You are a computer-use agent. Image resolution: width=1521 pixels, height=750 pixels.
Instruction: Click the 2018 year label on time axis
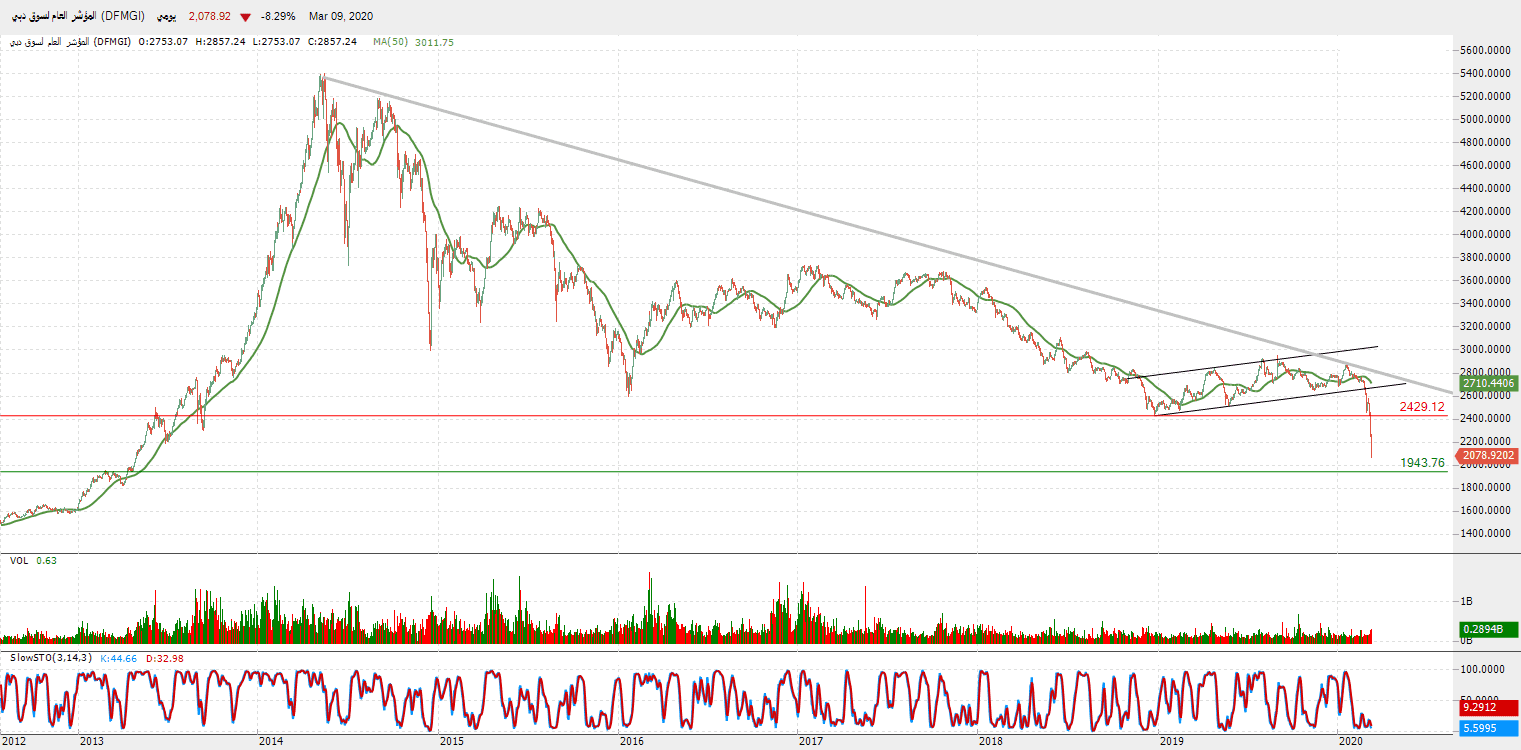tap(990, 741)
